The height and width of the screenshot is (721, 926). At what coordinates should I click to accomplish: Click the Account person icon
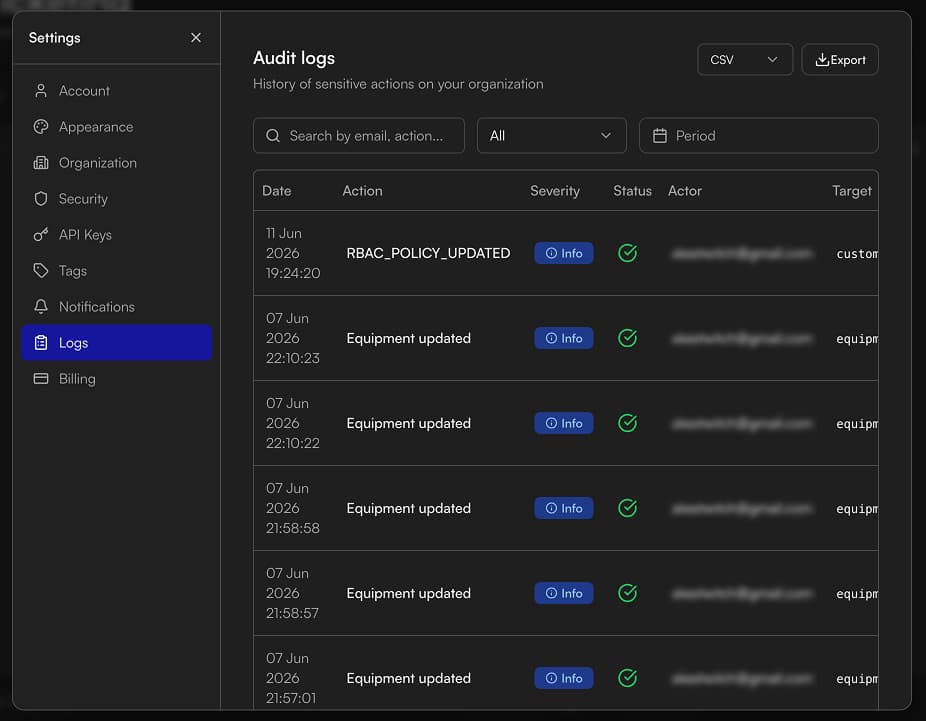point(41,90)
